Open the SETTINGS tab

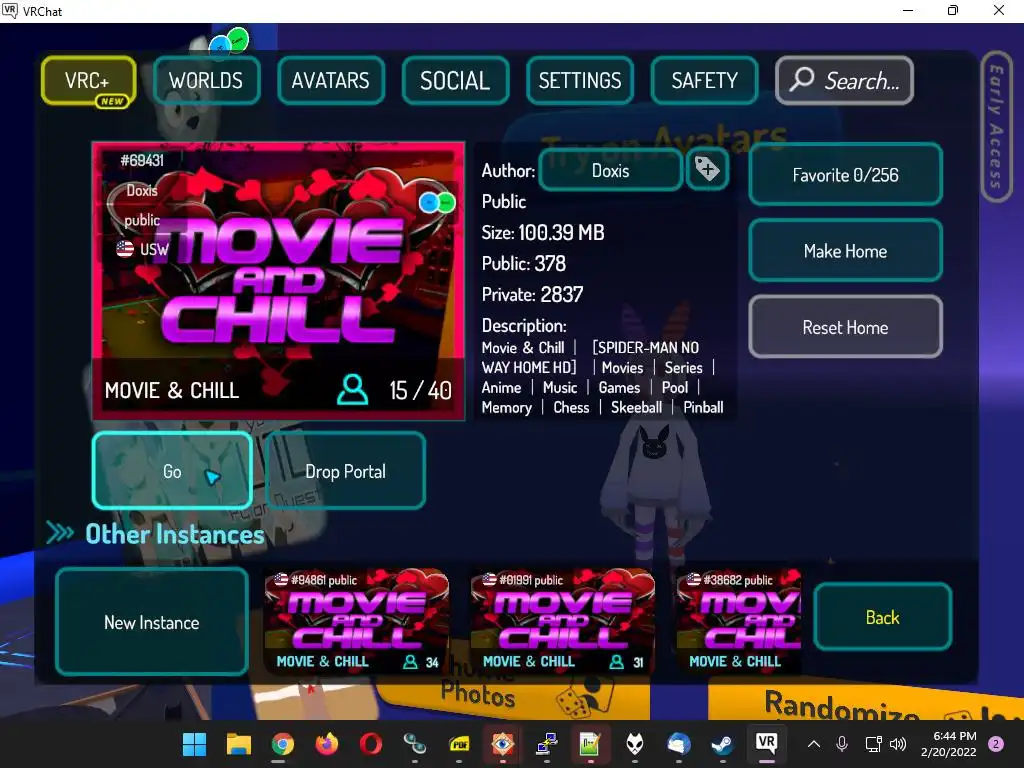tap(580, 80)
